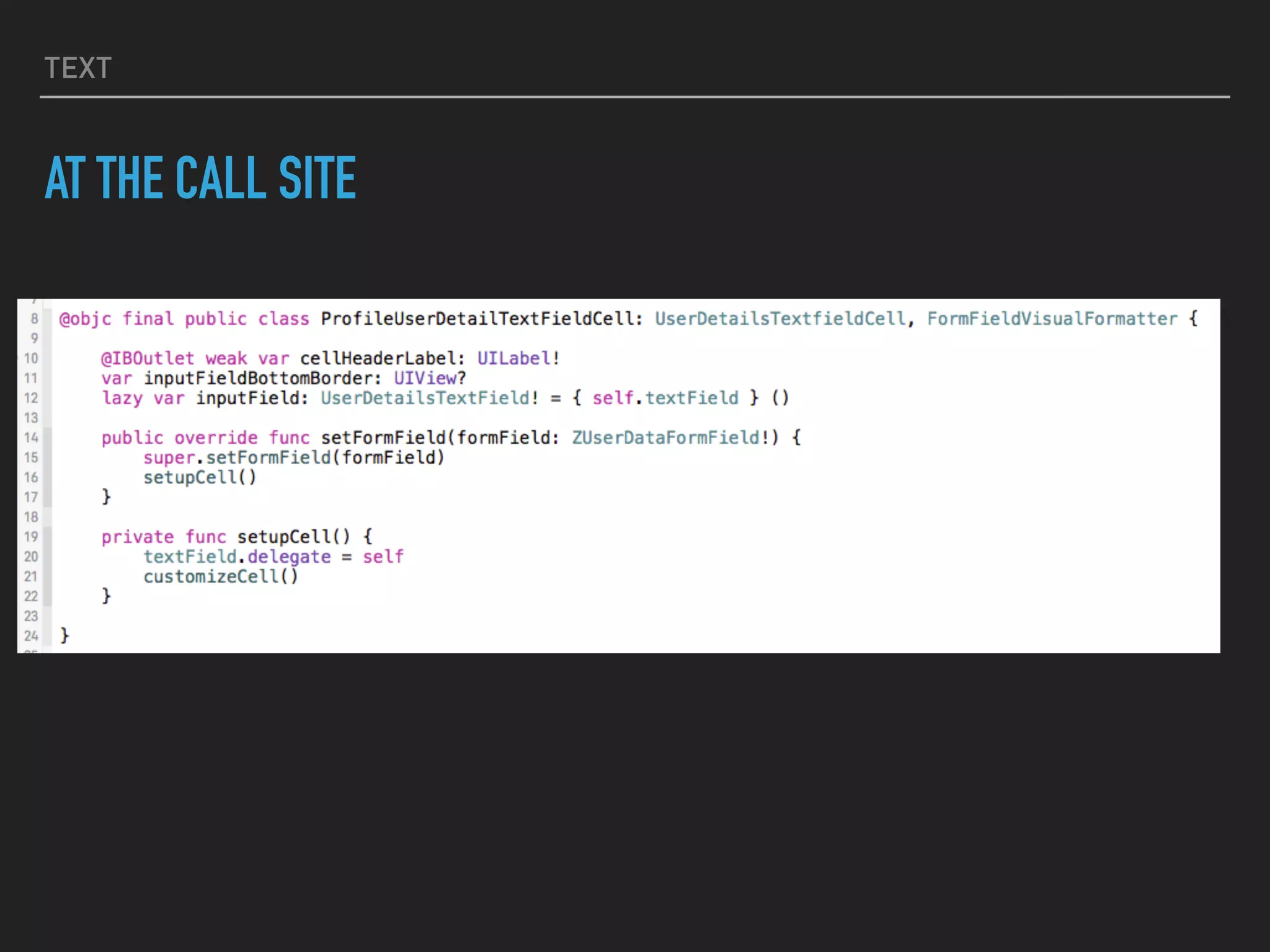Click UILabel type on line 10
1270x952 pixels.
click(x=513, y=359)
